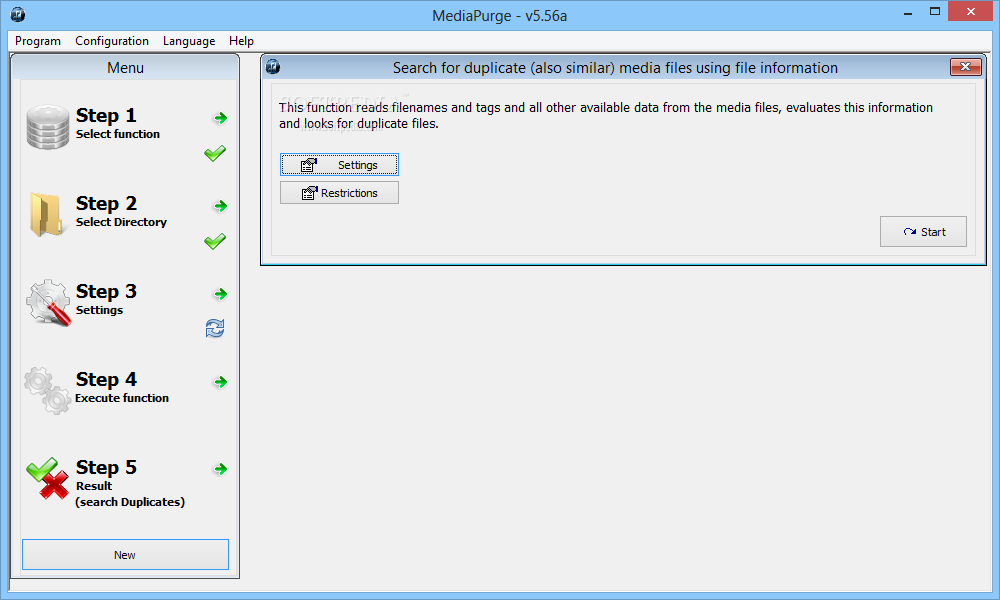Start the duplicate search

[x=923, y=232]
